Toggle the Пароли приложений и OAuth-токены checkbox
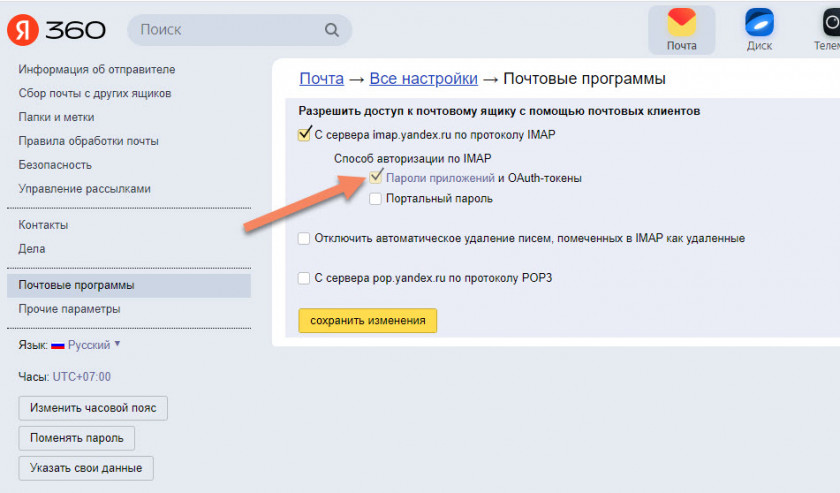The image size is (840, 493). [376, 177]
